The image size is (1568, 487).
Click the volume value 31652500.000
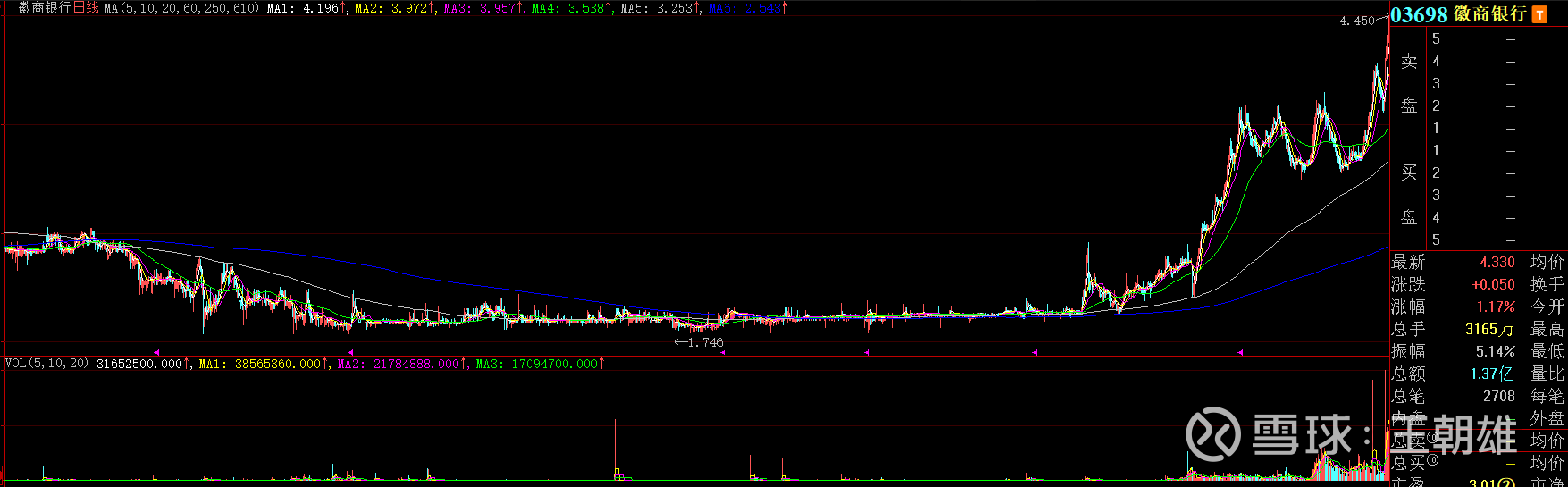(142, 364)
